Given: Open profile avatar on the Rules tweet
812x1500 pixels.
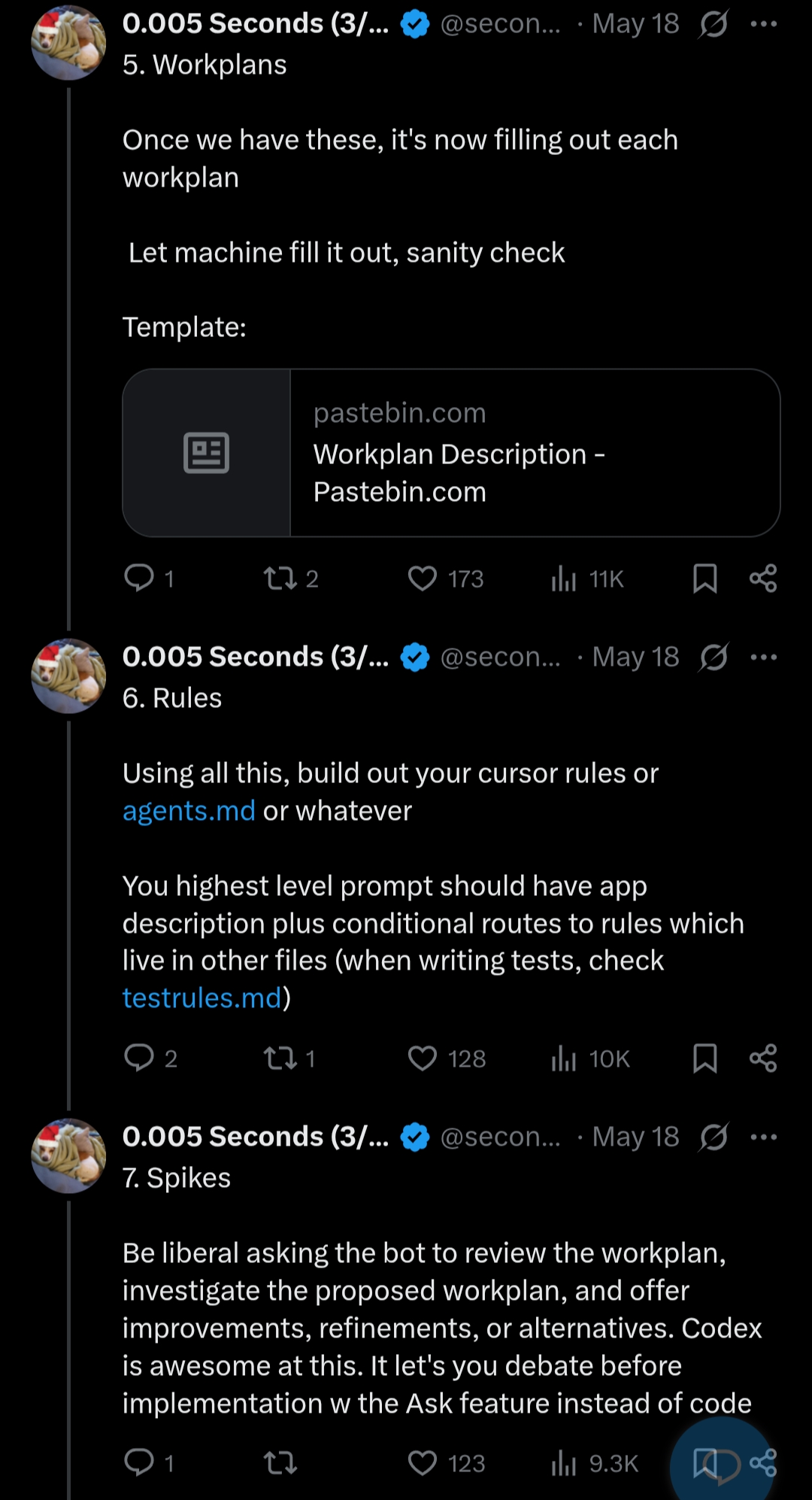Looking at the screenshot, I should (x=68, y=676).
